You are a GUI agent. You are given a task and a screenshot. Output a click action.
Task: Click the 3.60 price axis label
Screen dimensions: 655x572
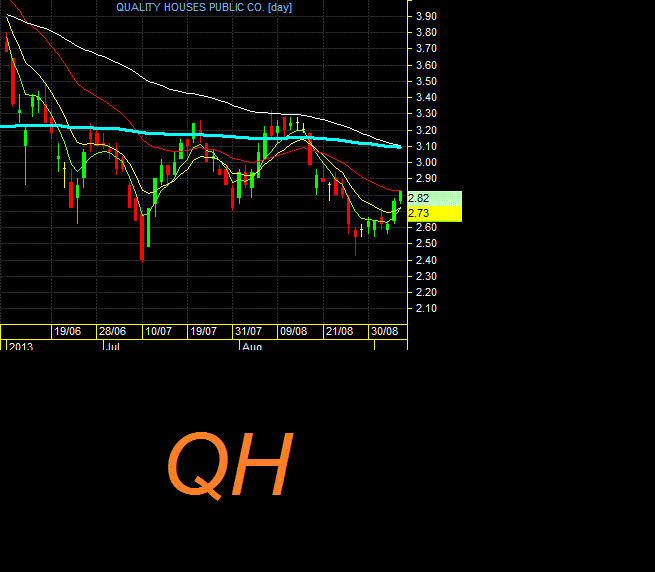pyautogui.click(x=427, y=65)
